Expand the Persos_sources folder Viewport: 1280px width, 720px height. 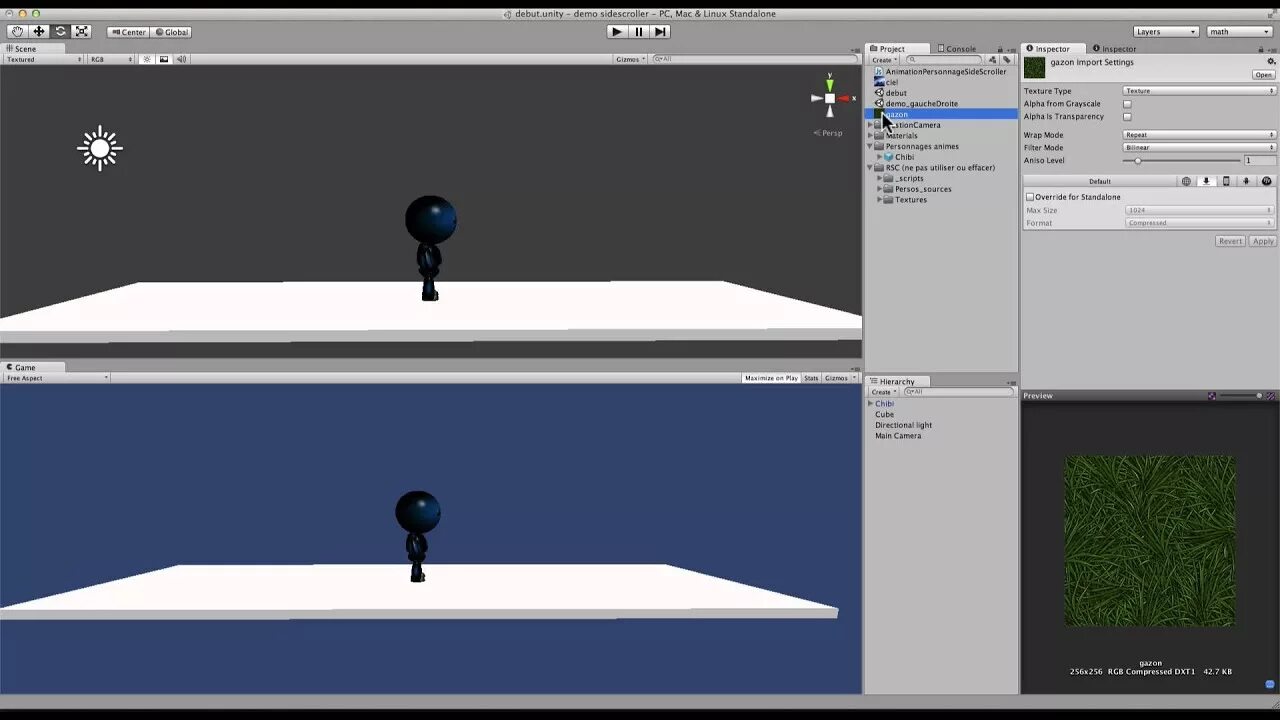point(879,189)
